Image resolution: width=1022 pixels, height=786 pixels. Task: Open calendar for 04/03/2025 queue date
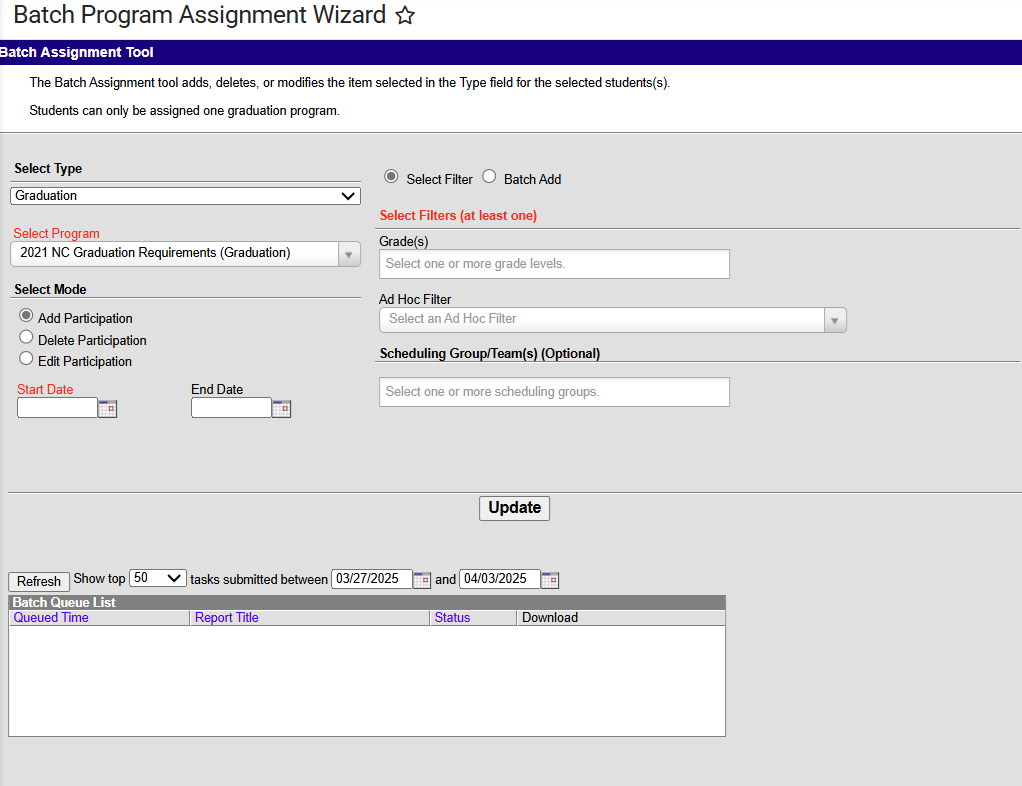(x=550, y=579)
